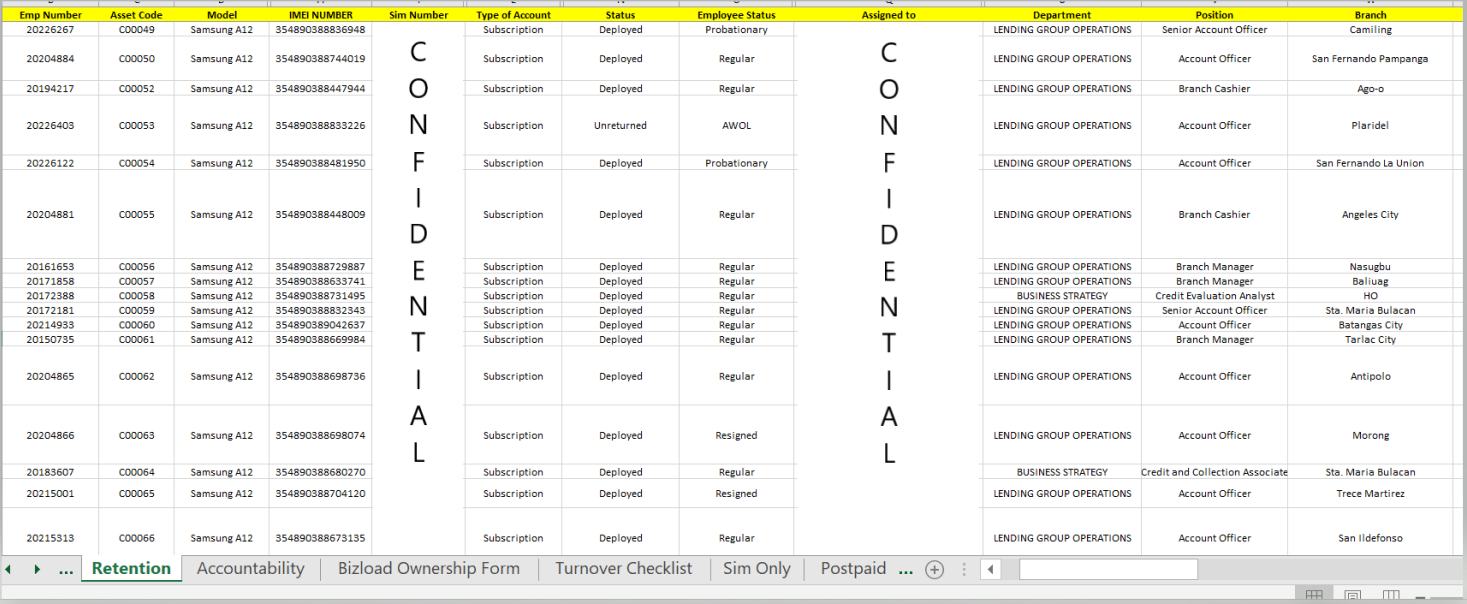Select the 'Angeles City' branch cell
This screenshot has height=604, width=1467.
pos(1370,215)
